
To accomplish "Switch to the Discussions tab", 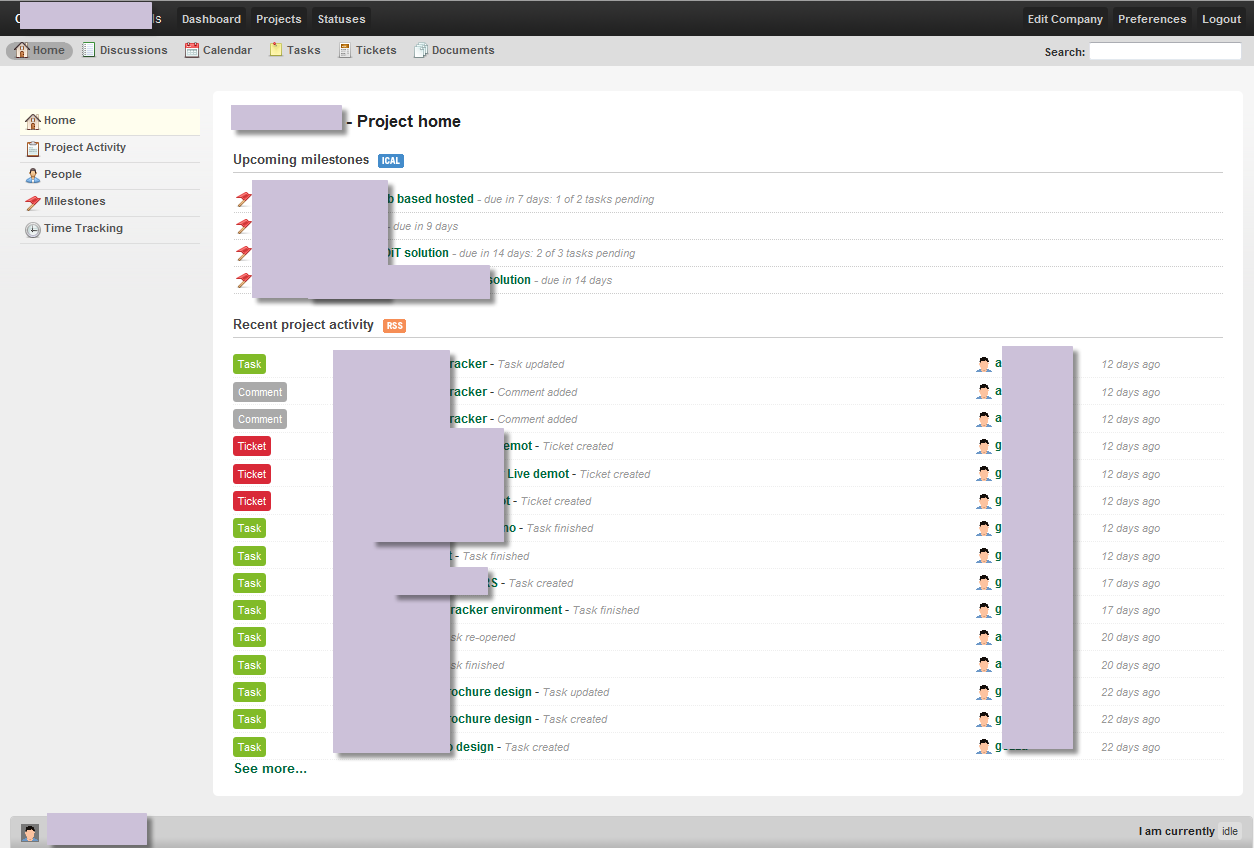I will pyautogui.click(x=125, y=50).
